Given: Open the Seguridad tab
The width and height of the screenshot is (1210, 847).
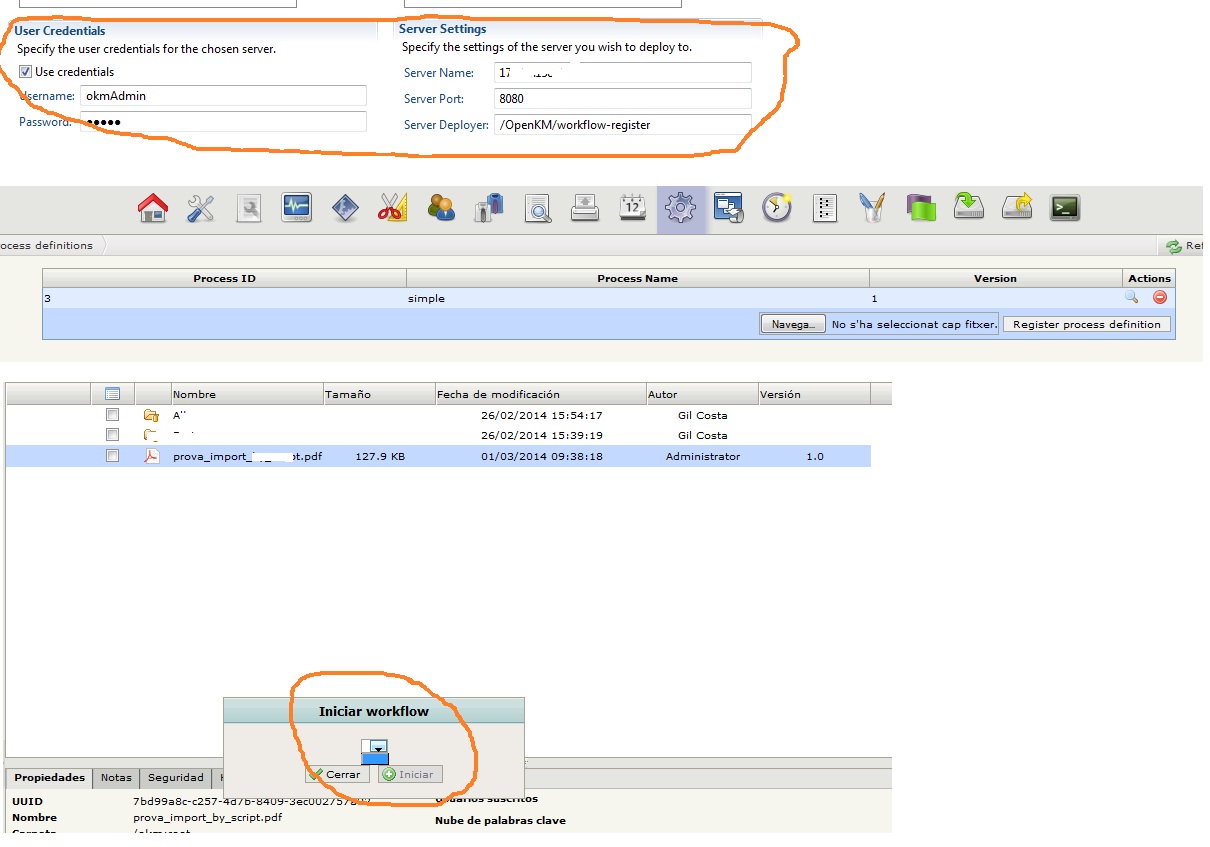Looking at the screenshot, I should pos(175,777).
